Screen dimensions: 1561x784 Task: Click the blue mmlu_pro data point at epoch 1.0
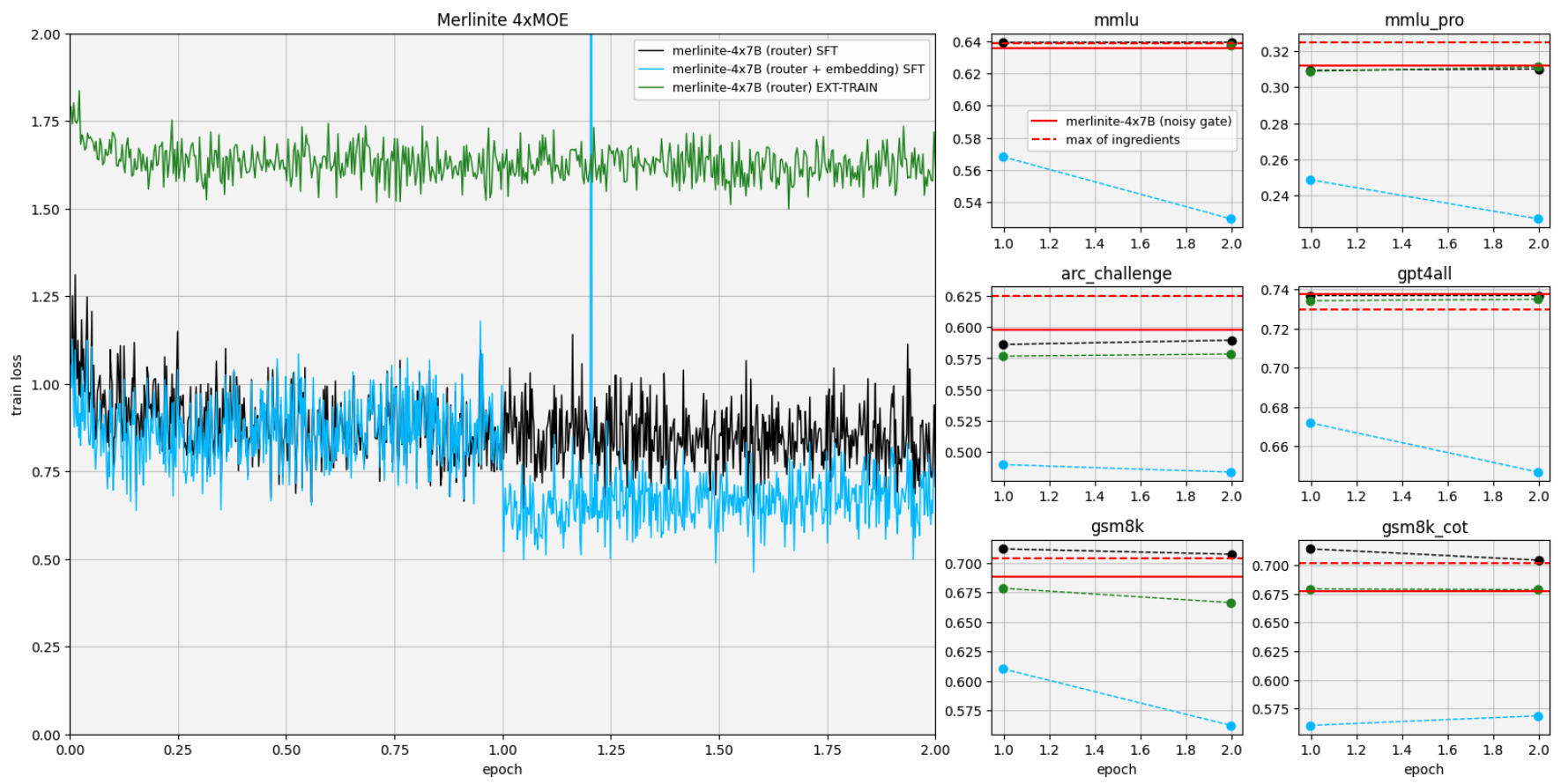1311,180
